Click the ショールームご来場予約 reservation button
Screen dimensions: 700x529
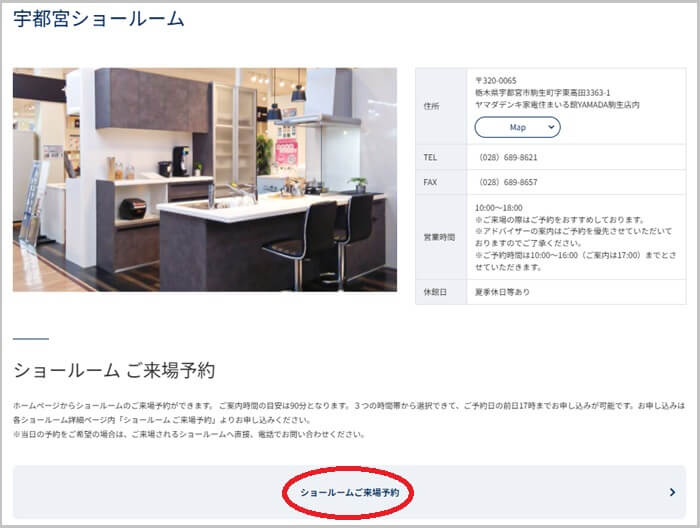[349, 493]
